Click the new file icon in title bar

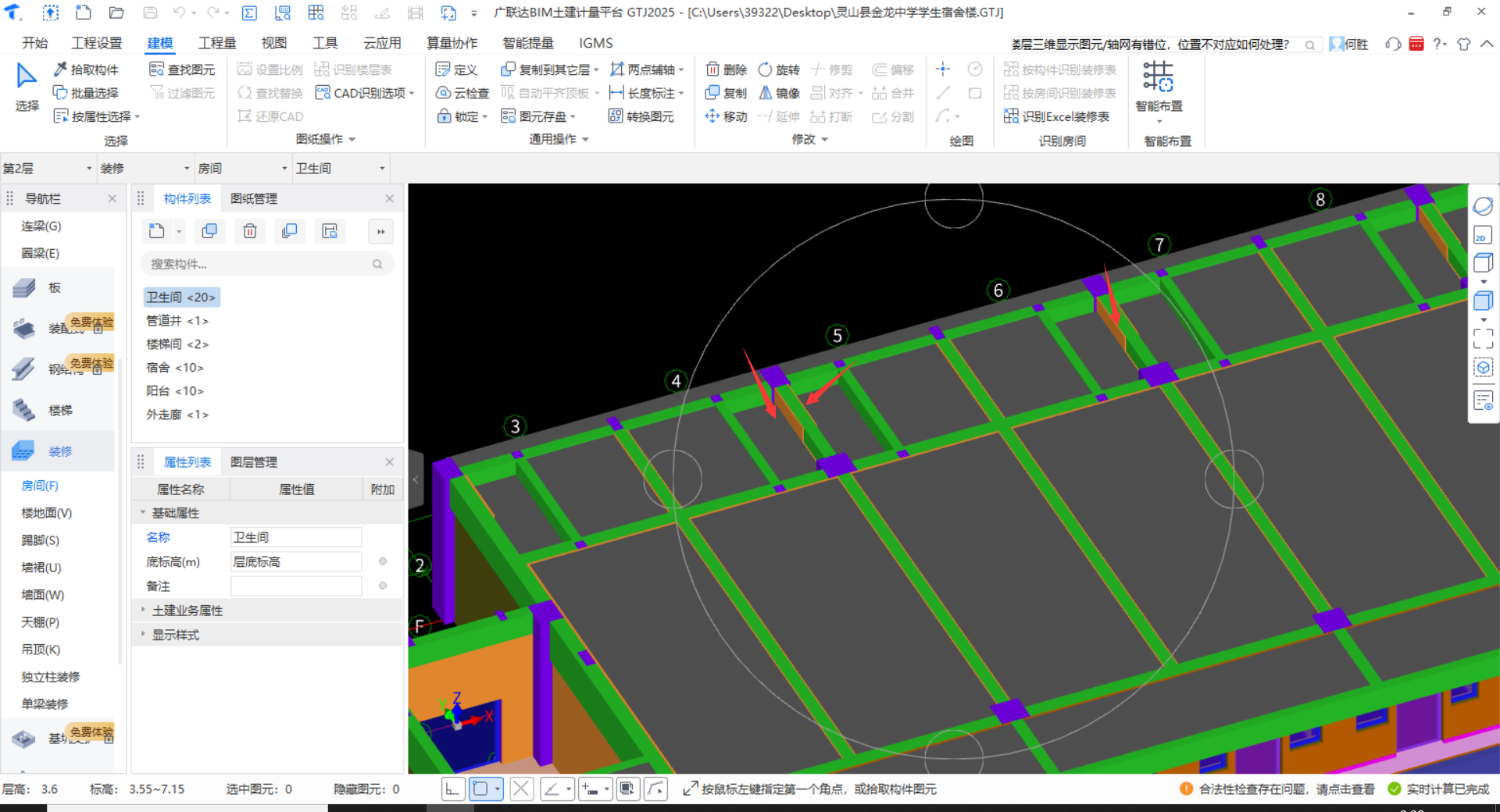[x=83, y=12]
